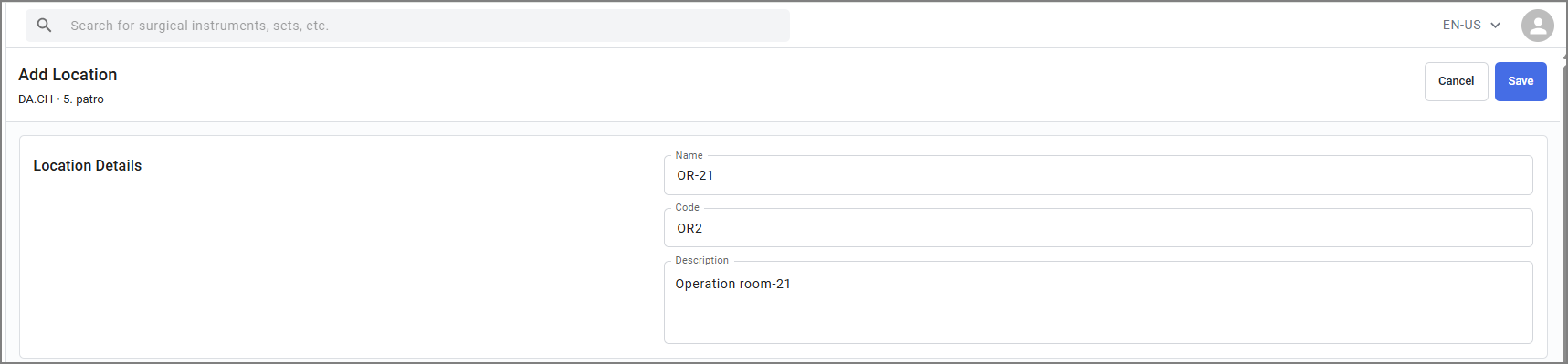Focus the surgical instruments search box
The height and width of the screenshot is (364, 1568).
coord(407,26)
